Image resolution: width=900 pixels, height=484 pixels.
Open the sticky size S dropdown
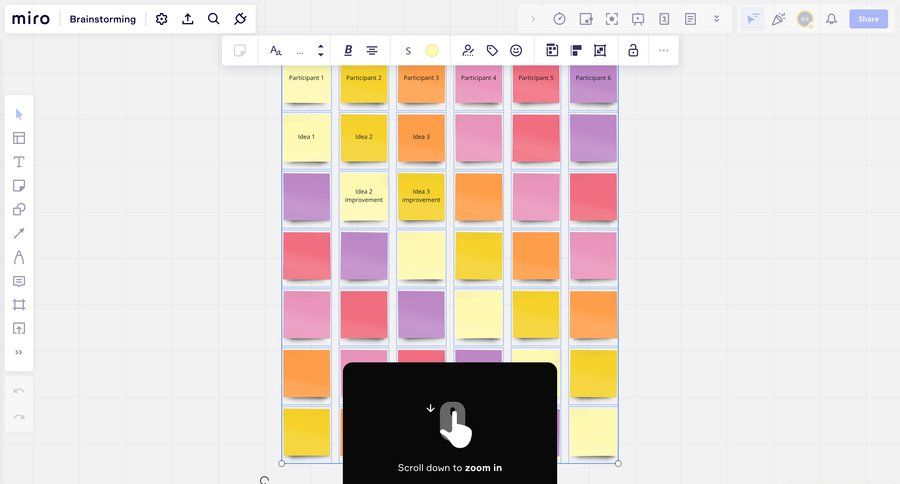(x=408, y=51)
